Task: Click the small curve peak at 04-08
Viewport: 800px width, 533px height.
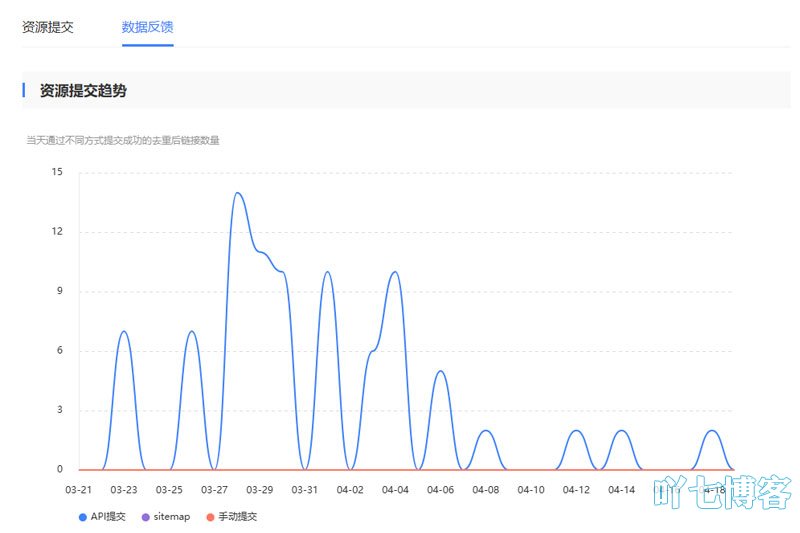Action: click(x=486, y=430)
